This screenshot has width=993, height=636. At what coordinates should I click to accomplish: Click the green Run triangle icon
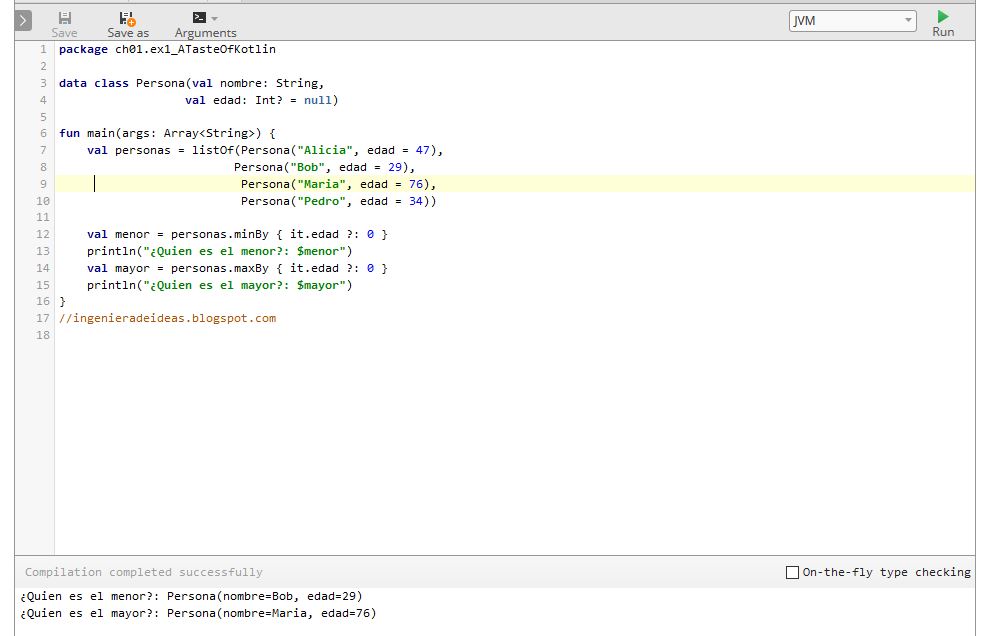[x=941, y=16]
